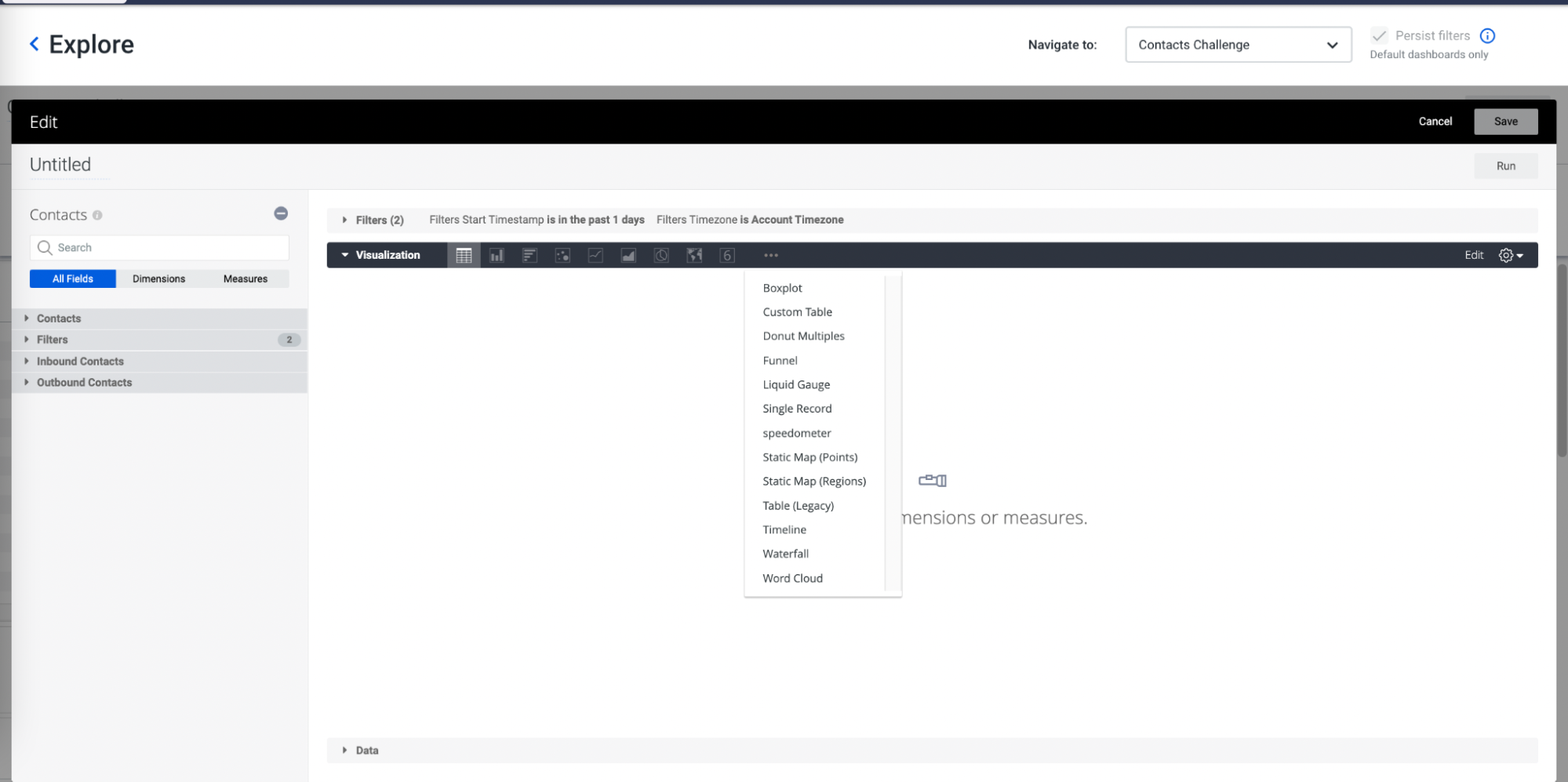Open the Contacts Challenge navigation dropdown
1568x782 pixels.
coord(1238,45)
